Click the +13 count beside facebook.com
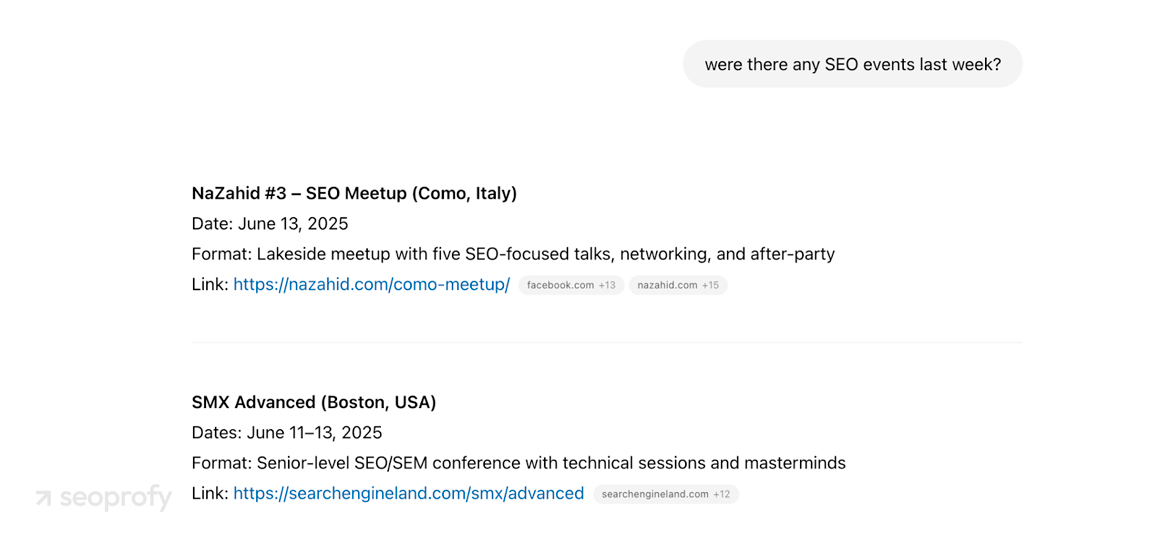The height and width of the screenshot is (549, 1170). [607, 285]
